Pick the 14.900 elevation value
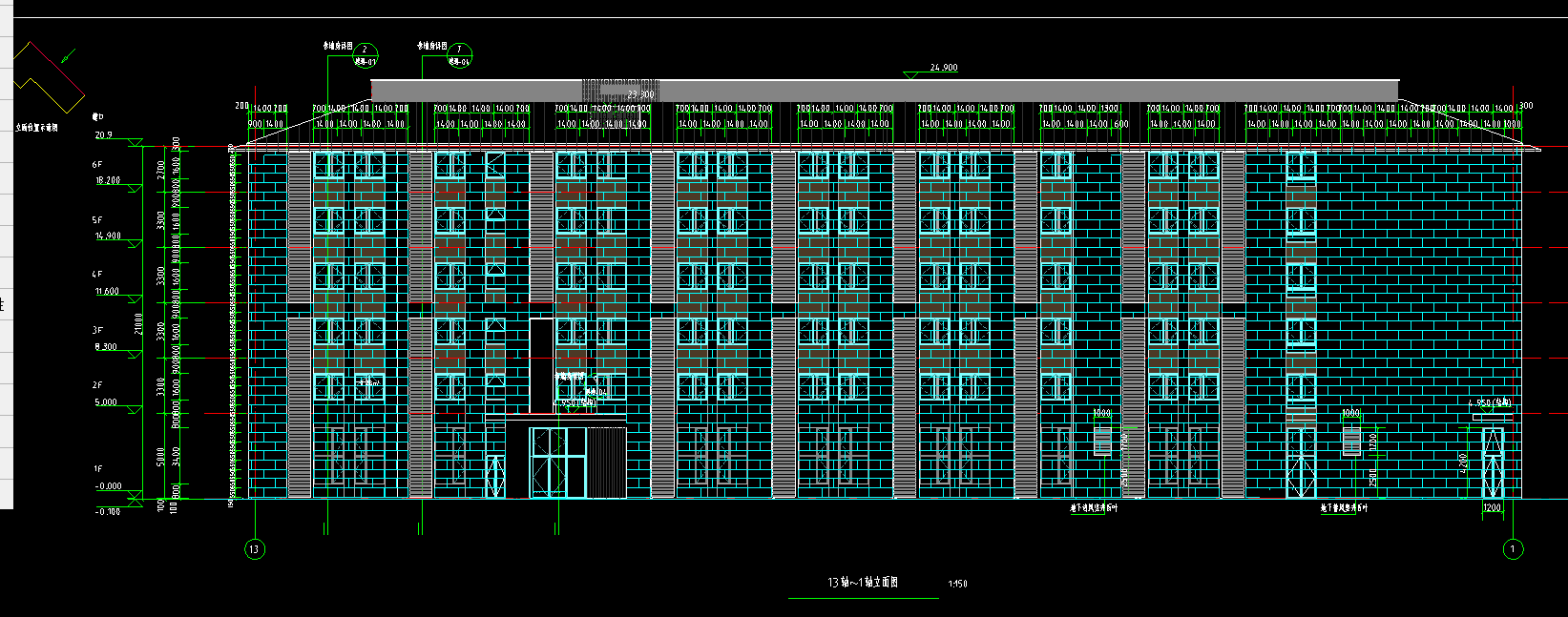The width and height of the screenshot is (1568, 617). (x=107, y=236)
